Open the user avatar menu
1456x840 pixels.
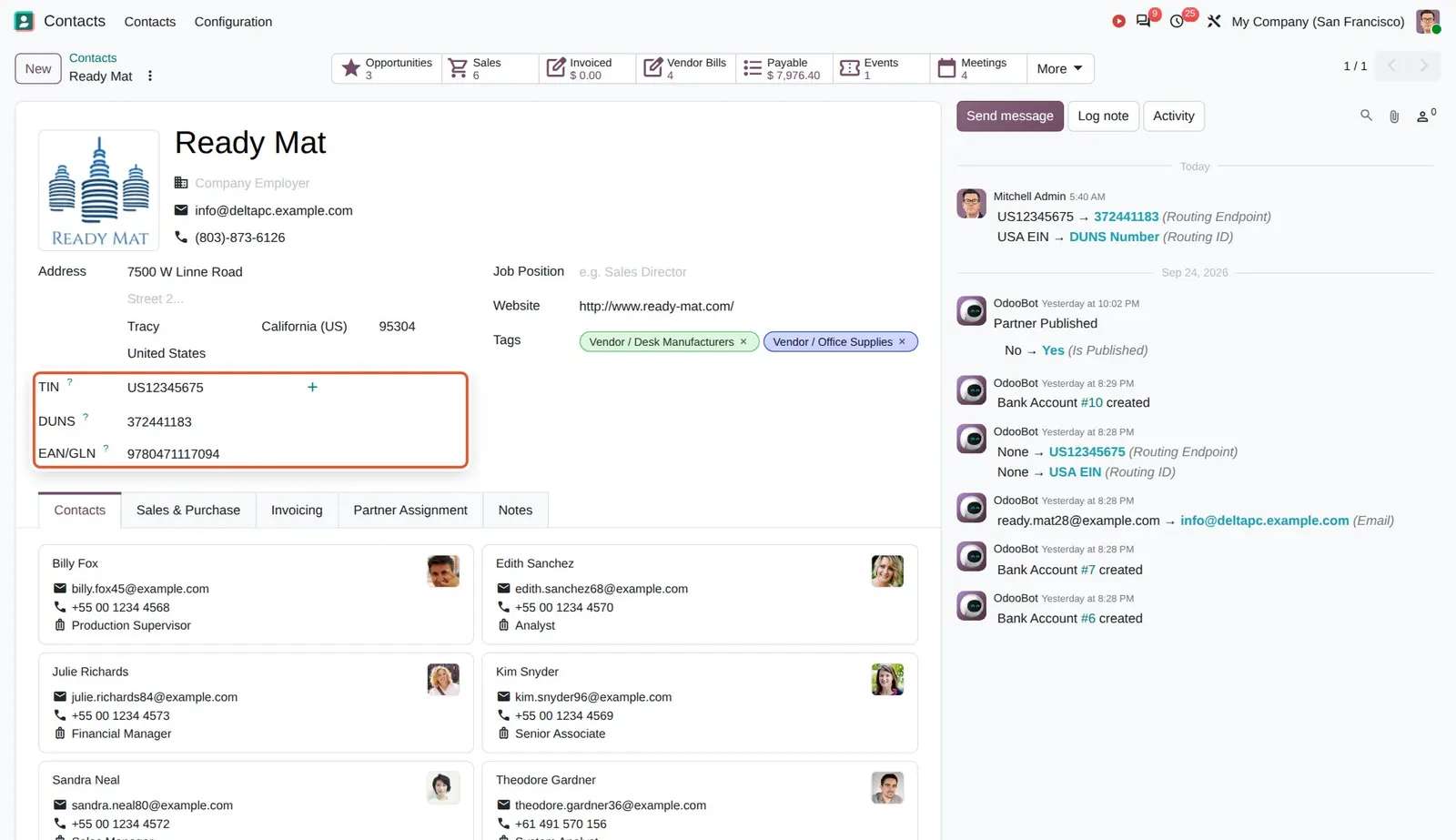pos(1428,21)
